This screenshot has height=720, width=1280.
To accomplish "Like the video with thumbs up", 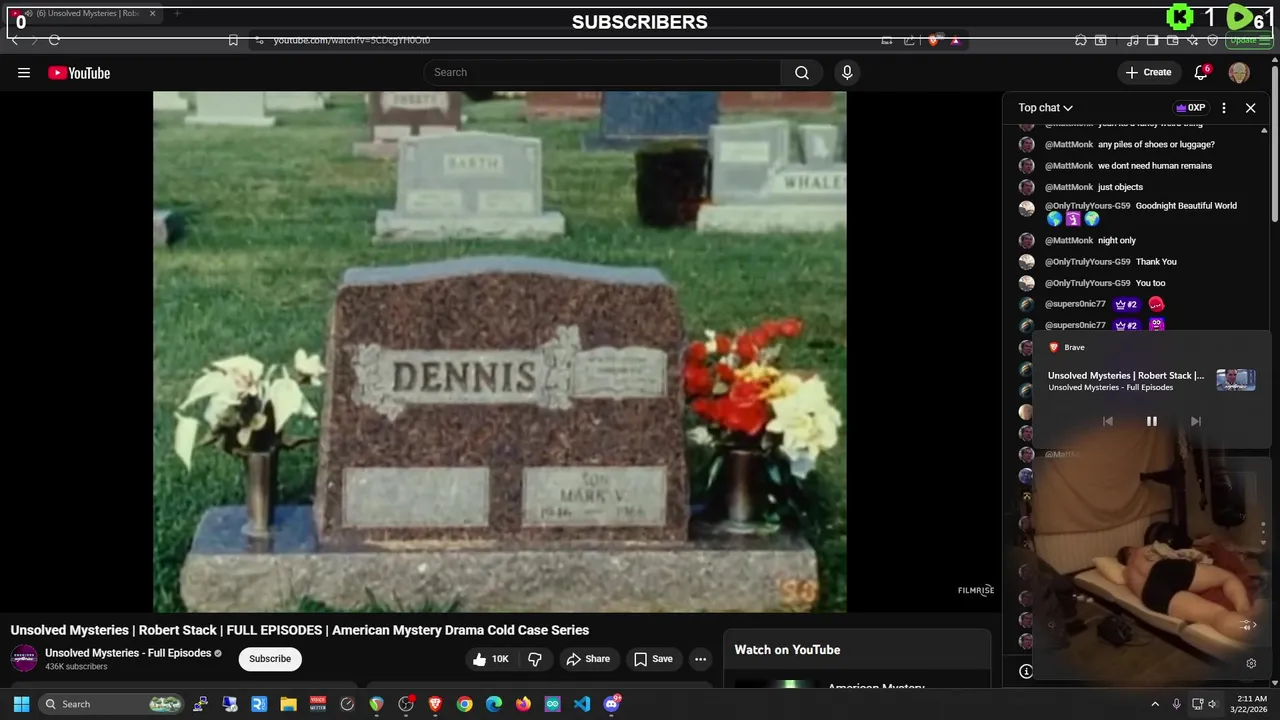I will click(x=491, y=659).
